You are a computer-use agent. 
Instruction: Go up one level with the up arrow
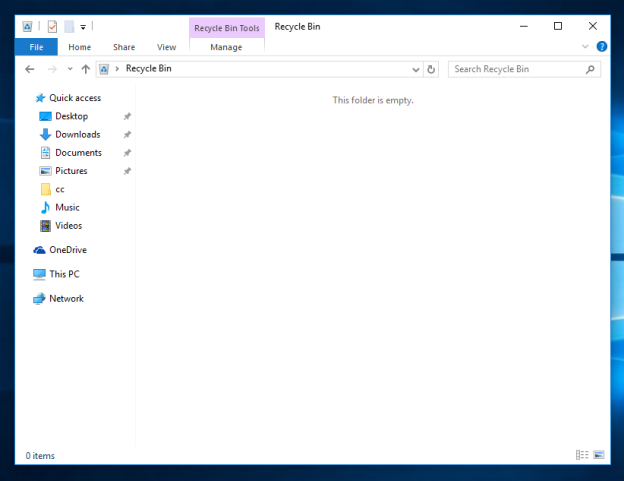point(86,69)
